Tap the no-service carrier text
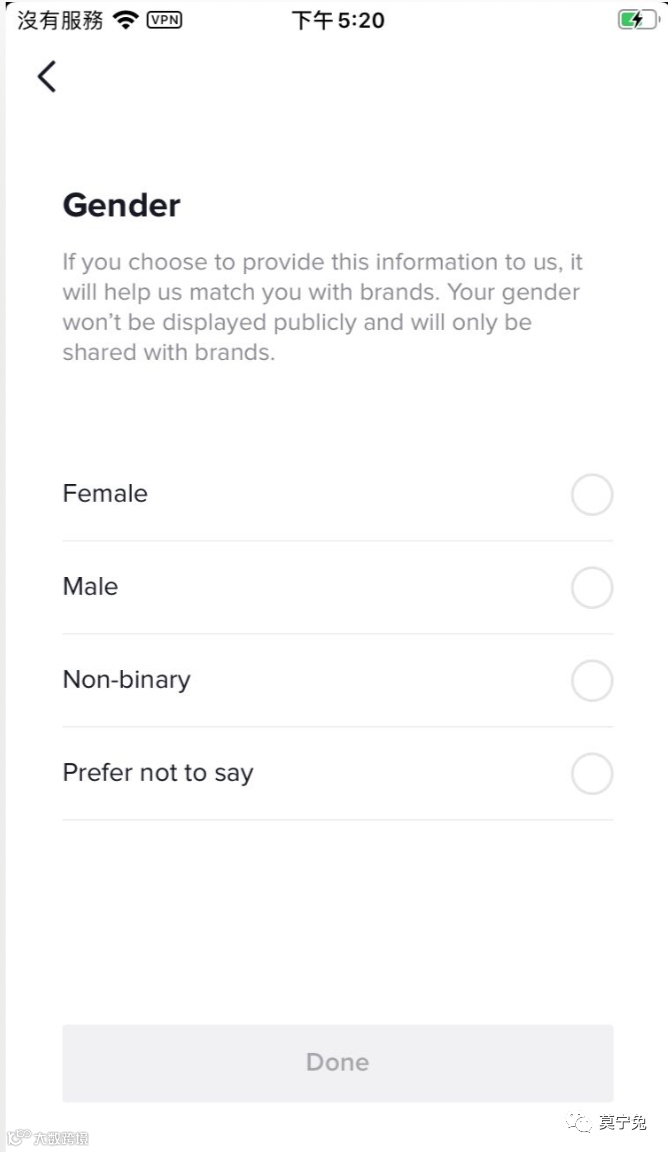Screen dimensions: 668x1152 (60, 21)
